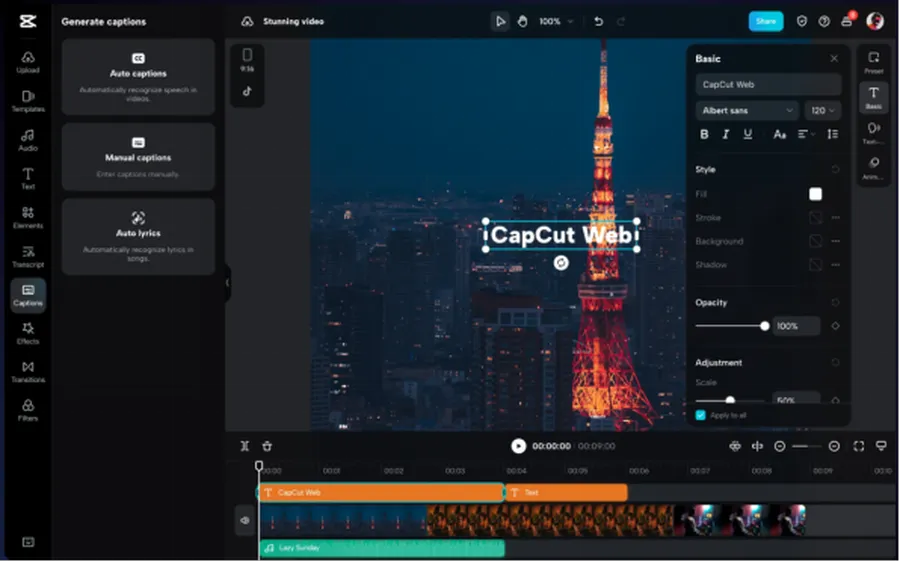Open the user profile avatar
Viewport: 900px width, 562px height.
tap(875, 21)
